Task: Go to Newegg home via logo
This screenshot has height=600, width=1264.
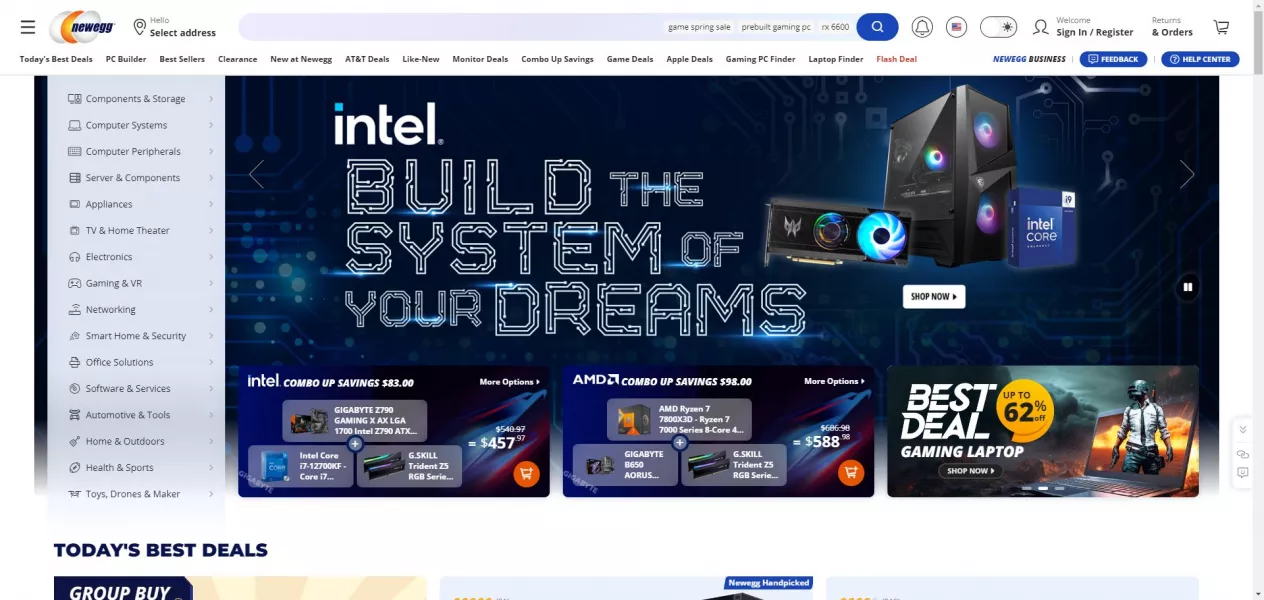Action: (82, 27)
